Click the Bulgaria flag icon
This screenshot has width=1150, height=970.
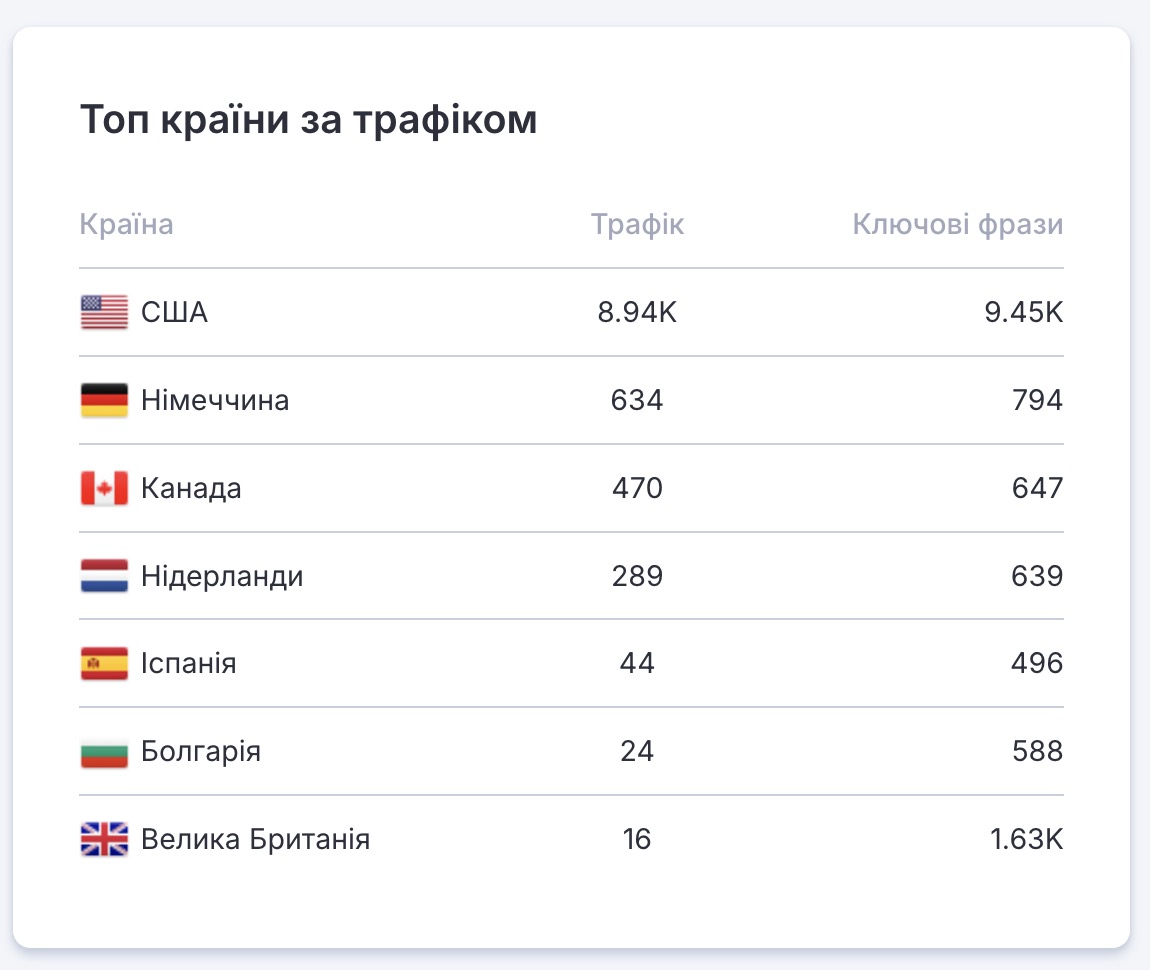[104, 752]
